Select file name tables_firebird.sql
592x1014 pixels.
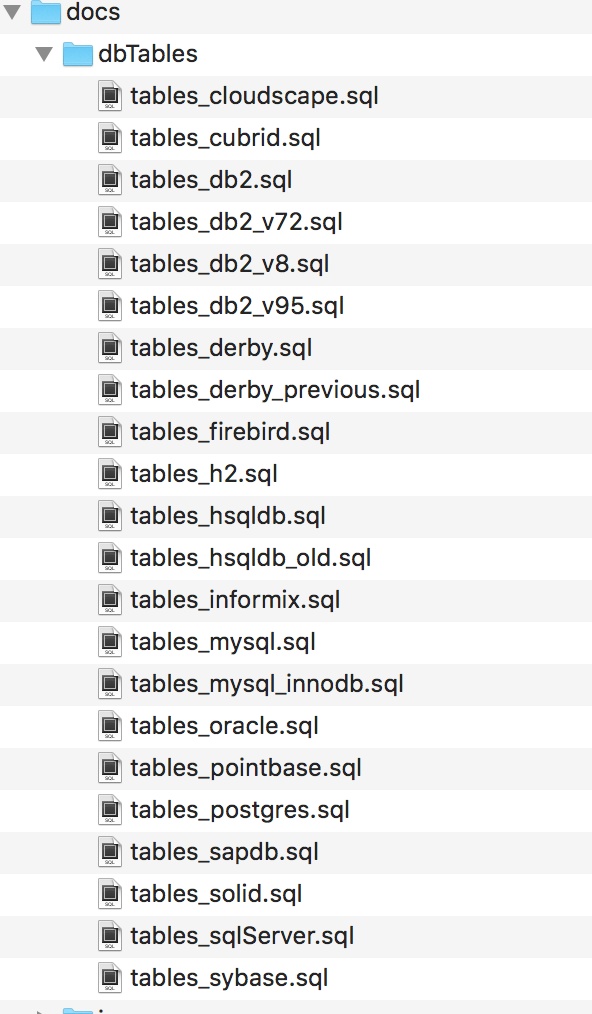pyautogui.click(x=230, y=433)
